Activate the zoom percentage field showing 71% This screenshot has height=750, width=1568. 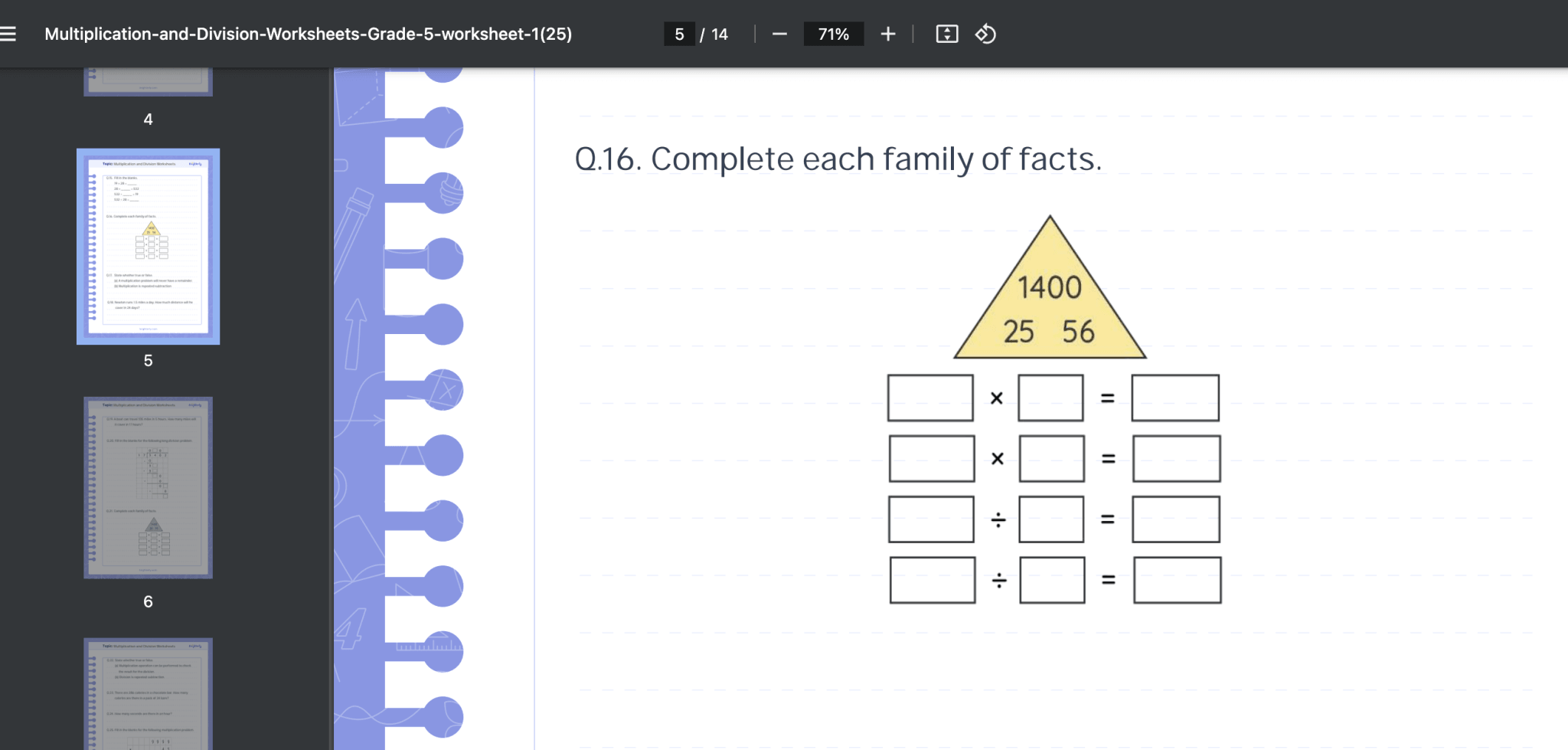coord(833,34)
